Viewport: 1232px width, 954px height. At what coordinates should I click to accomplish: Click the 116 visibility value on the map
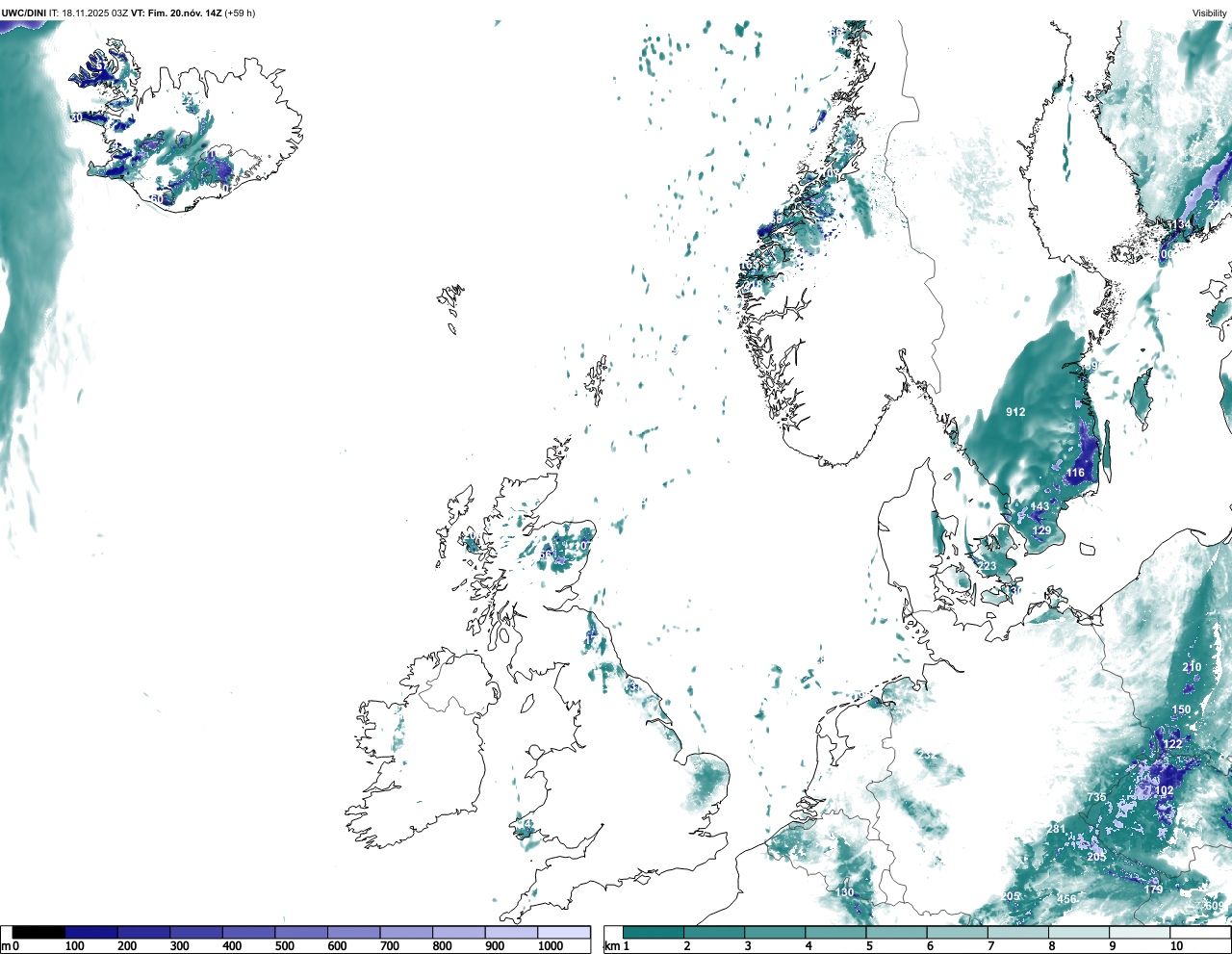pyautogui.click(x=1076, y=473)
